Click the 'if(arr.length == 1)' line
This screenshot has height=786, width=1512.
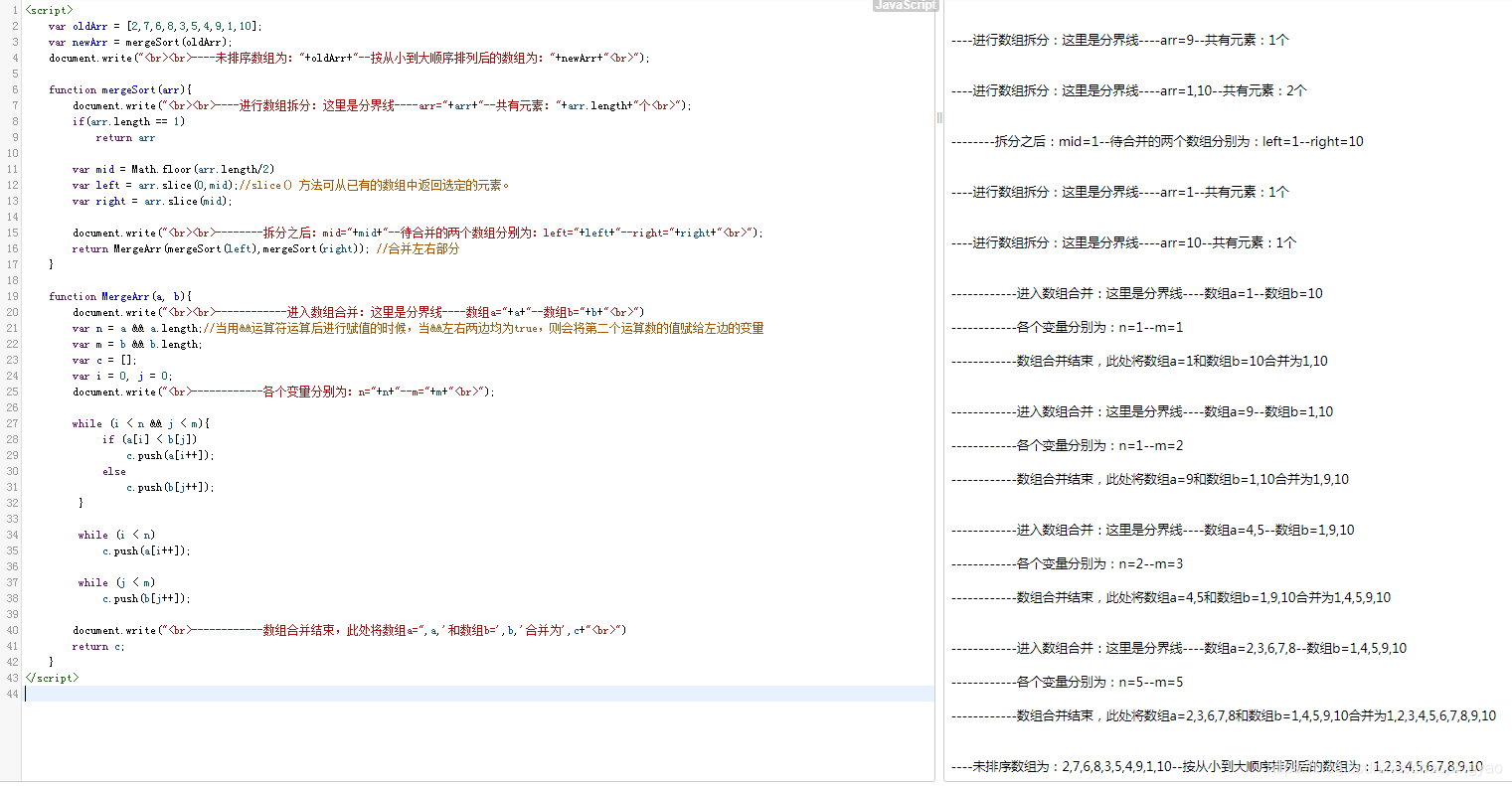(128, 121)
